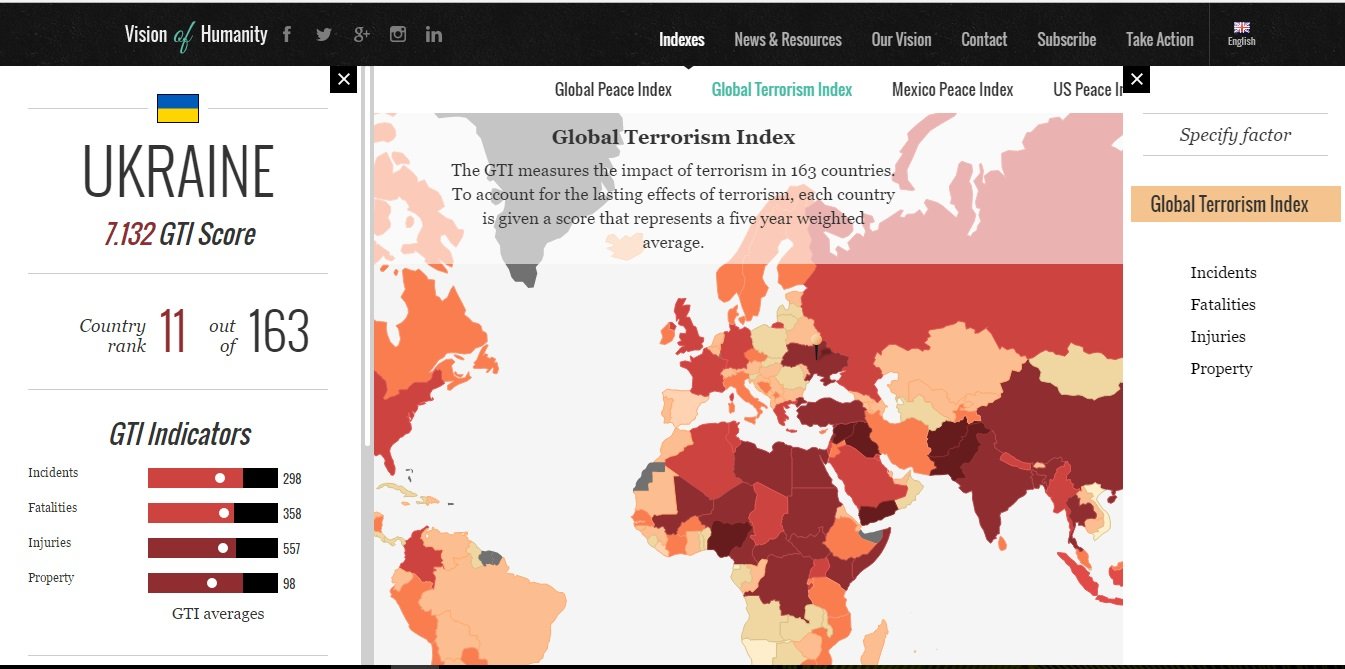
Task: Open the Instagram icon in header
Action: pos(398,35)
